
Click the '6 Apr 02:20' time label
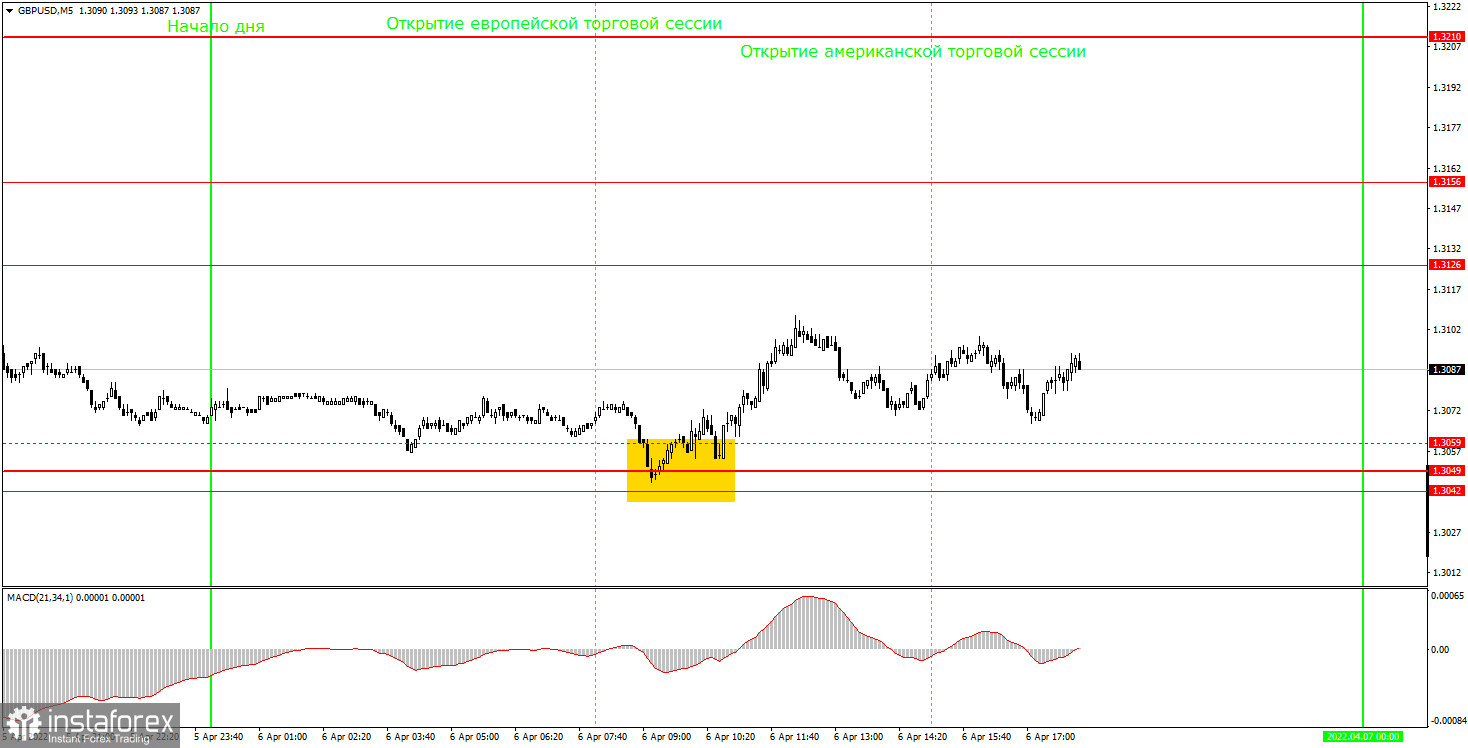346,736
